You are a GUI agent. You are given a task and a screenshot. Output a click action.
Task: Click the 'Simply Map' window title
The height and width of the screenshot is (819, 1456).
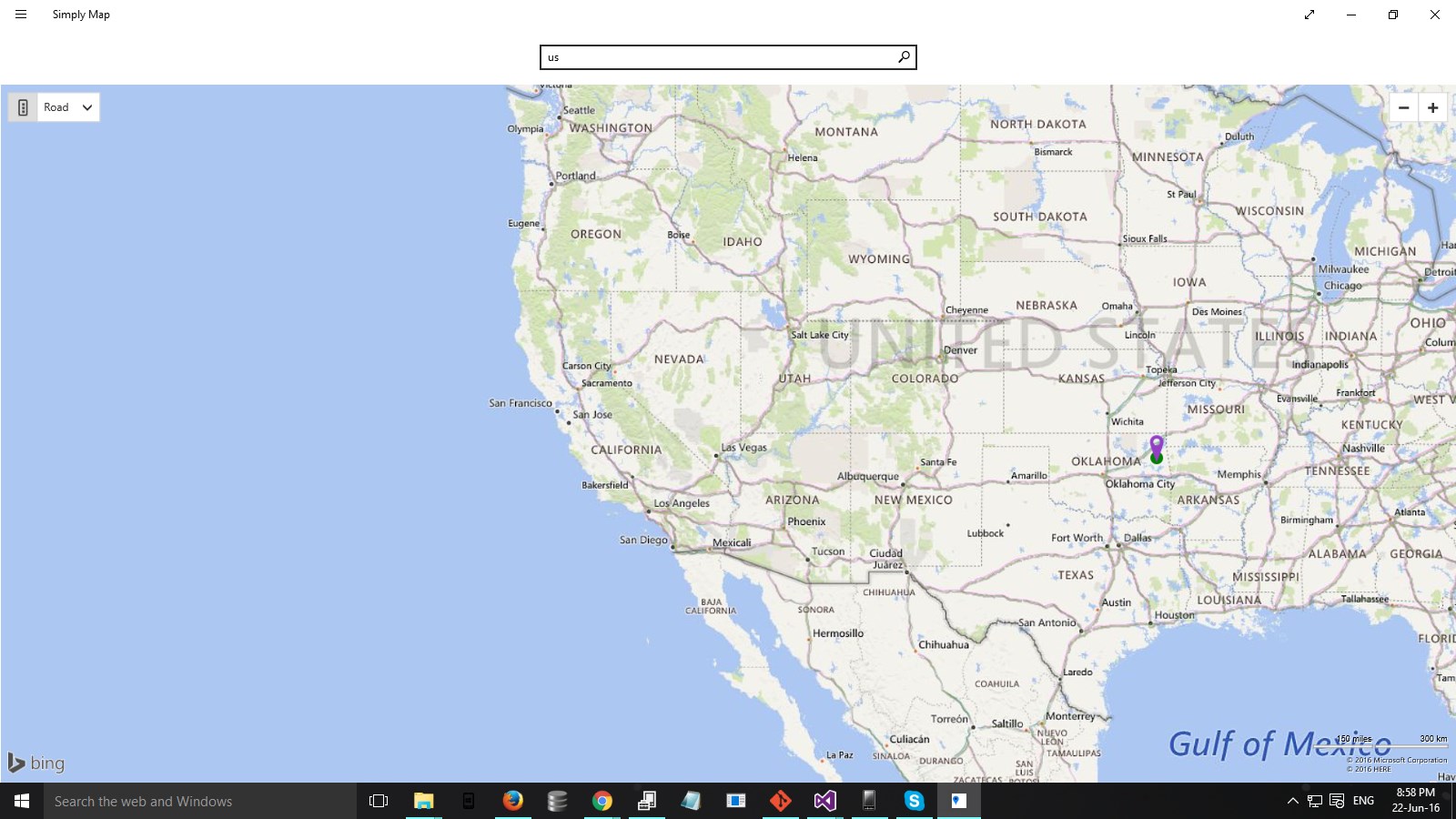click(x=81, y=15)
